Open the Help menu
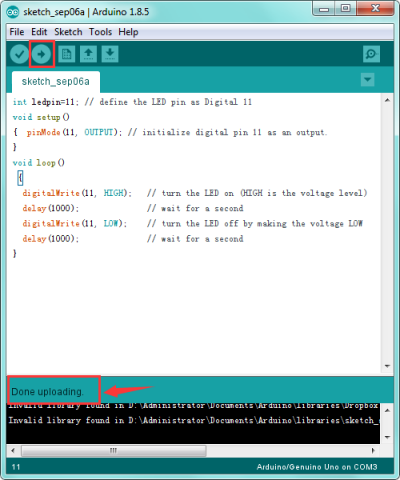Viewport: 400px width, 480px height. click(128, 32)
